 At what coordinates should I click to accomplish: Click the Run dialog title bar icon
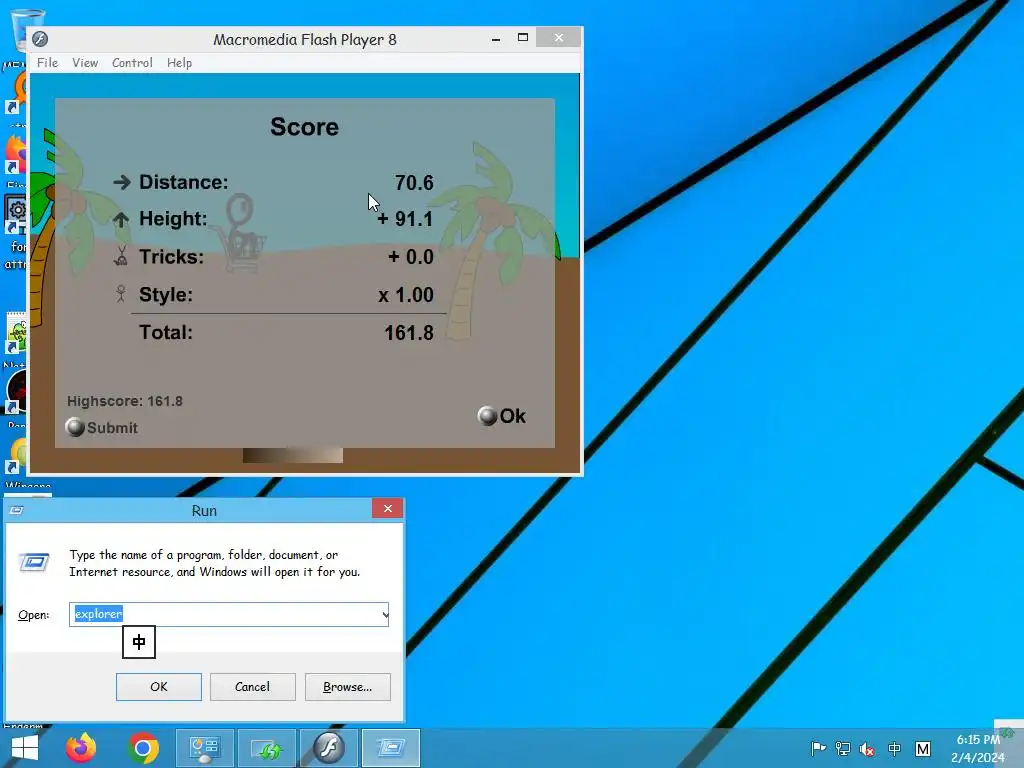tap(16, 510)
